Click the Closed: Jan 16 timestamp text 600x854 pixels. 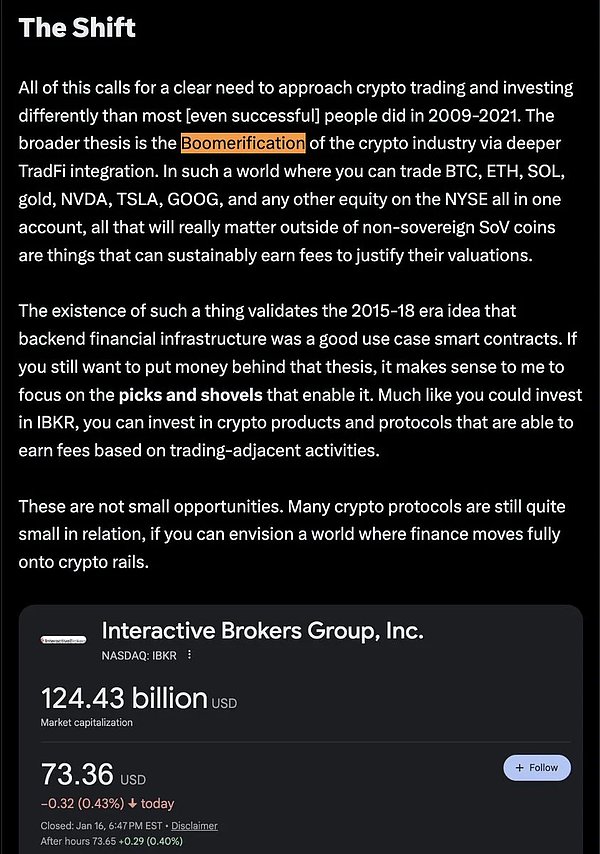(x=101, y=826)
